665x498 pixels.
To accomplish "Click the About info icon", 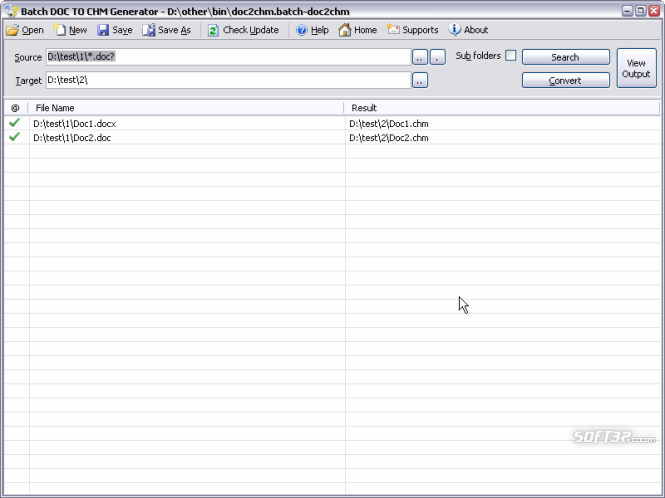I will pyautogui.click(x=455, y=30).
